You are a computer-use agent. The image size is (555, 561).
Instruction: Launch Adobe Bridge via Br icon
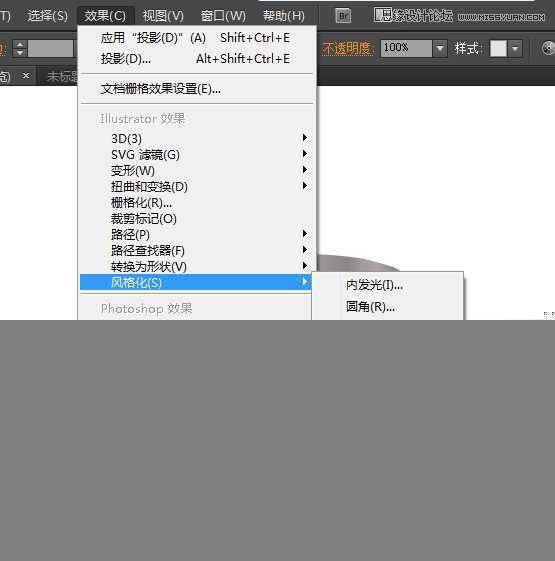pos(343,16)
